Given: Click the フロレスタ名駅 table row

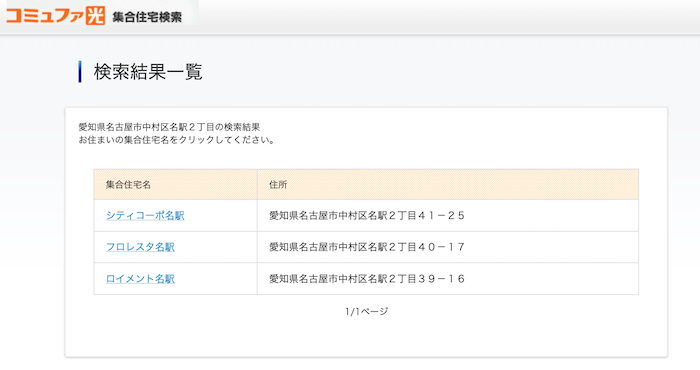Looking at the screenshot, I should 366,247.
